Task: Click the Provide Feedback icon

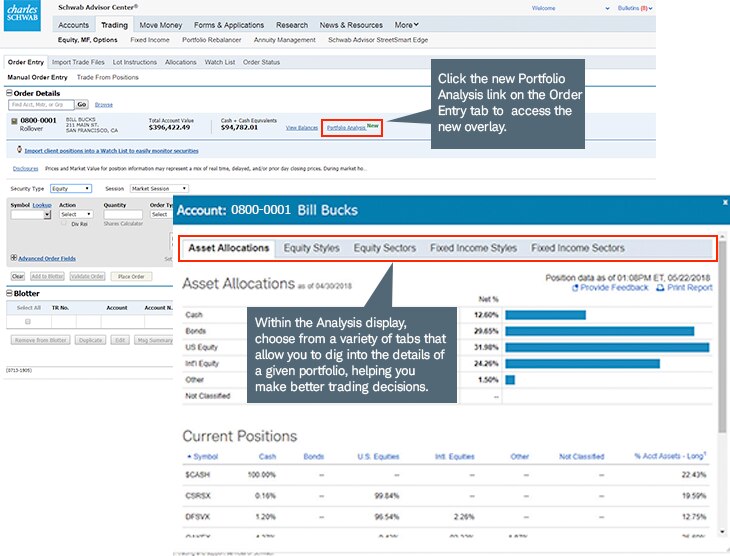Action: coord(575,288)
